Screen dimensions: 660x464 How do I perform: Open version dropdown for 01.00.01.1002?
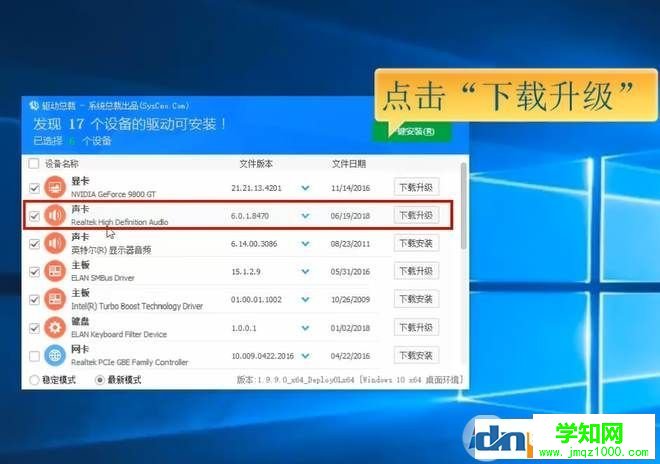tap(306, 300)
